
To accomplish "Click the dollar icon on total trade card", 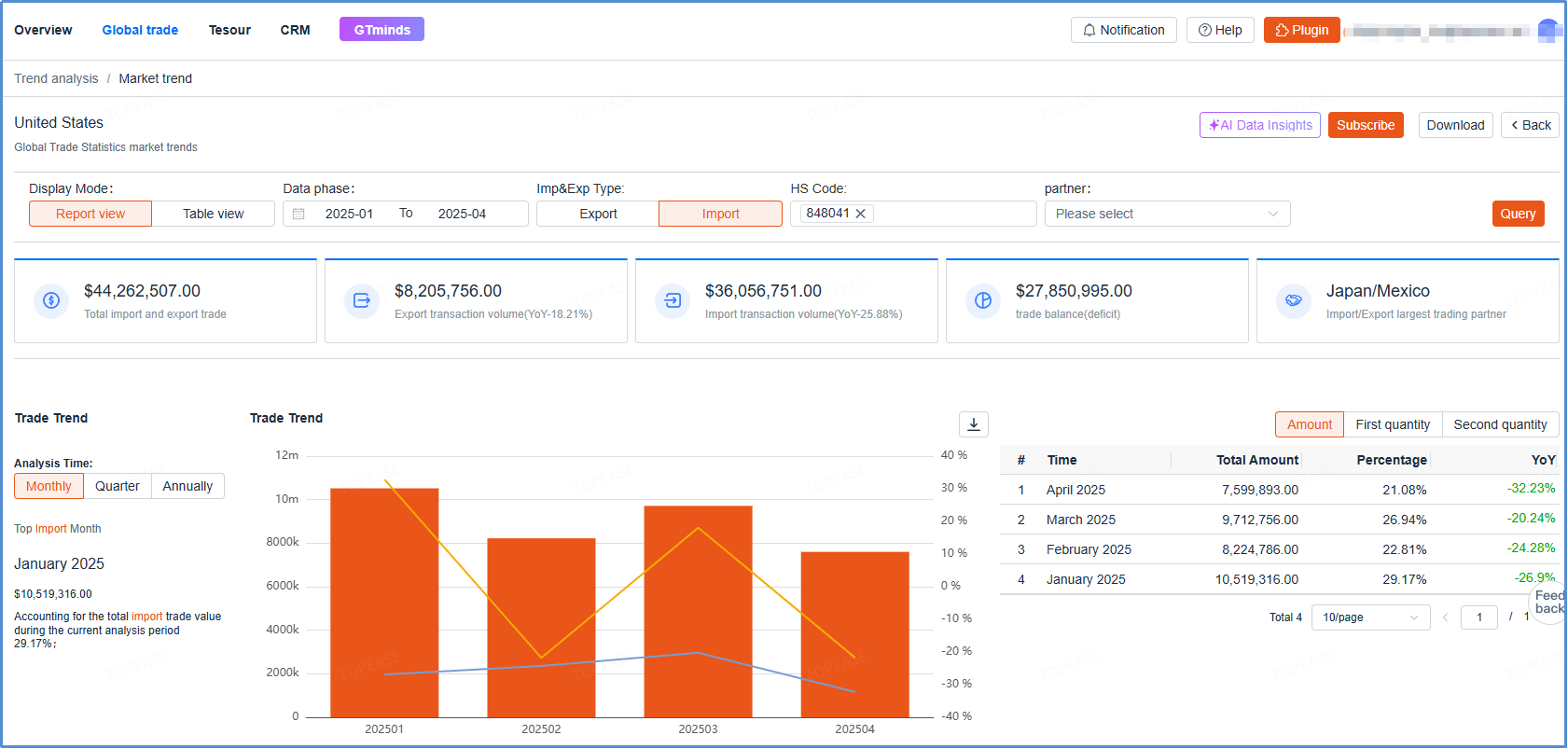I will (x=51, y=300).
